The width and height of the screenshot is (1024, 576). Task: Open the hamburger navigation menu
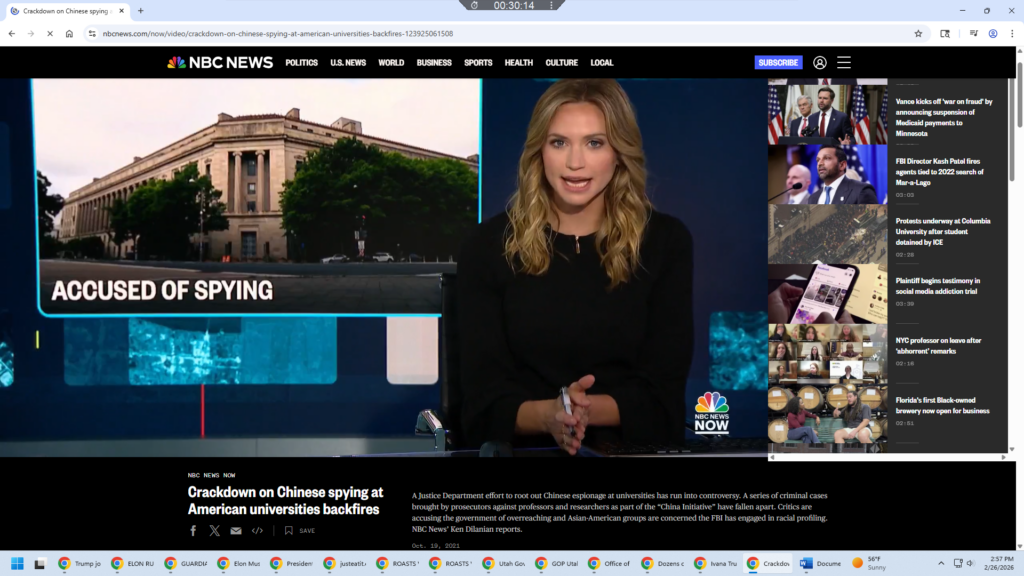(x=844, y=62)
